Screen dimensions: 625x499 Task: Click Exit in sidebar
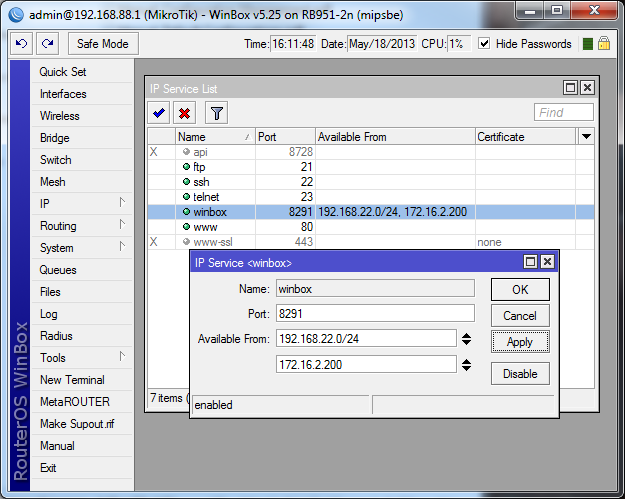click(82, 468)
